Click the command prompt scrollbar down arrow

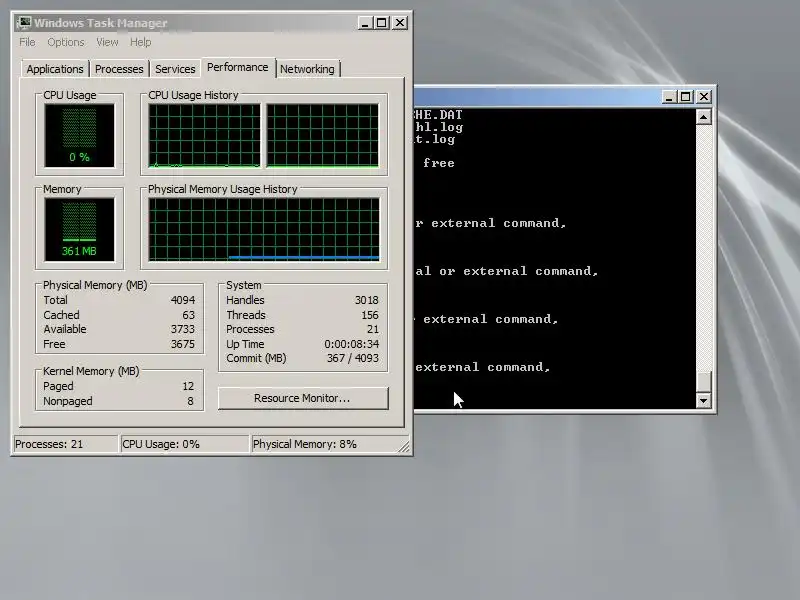[704, 401]
